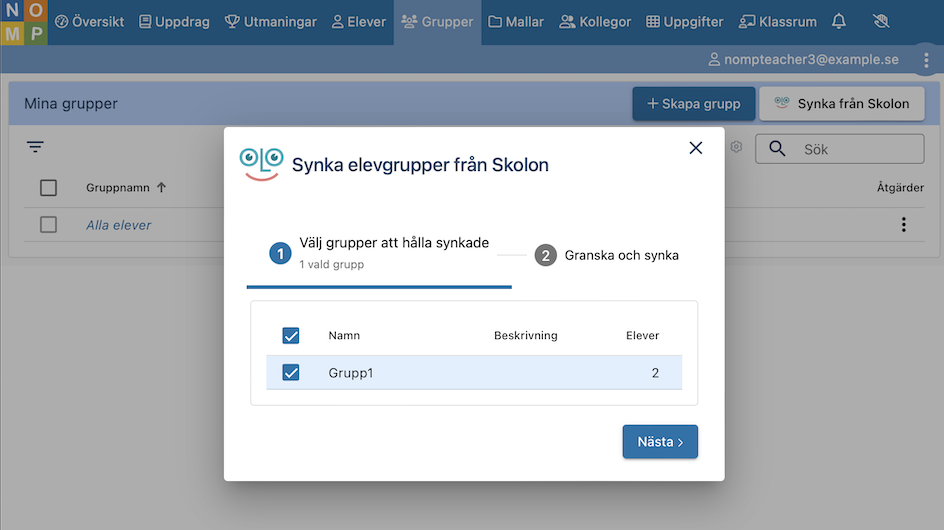Check the Alla elever row checkbox
Image resolution: width=944 pixels, height=530 pixels.
(48, 225)
